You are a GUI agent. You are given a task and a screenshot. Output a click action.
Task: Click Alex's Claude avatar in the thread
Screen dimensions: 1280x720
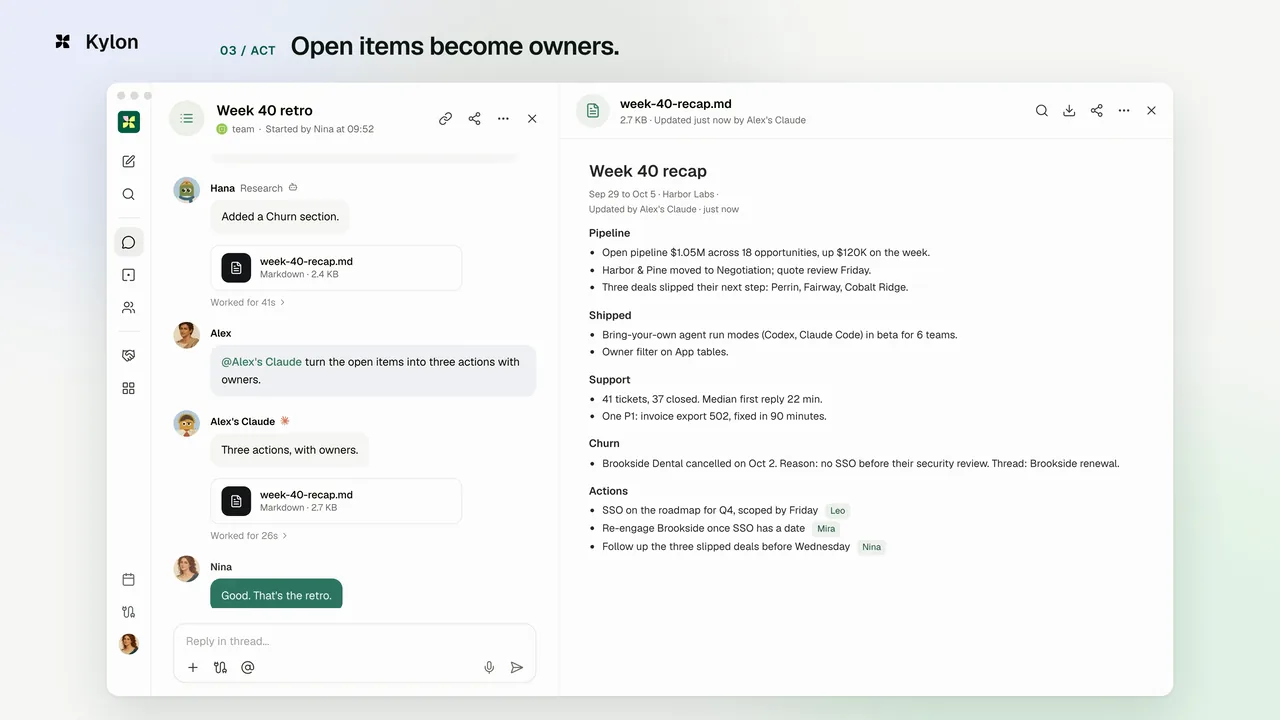pos(187,423)
